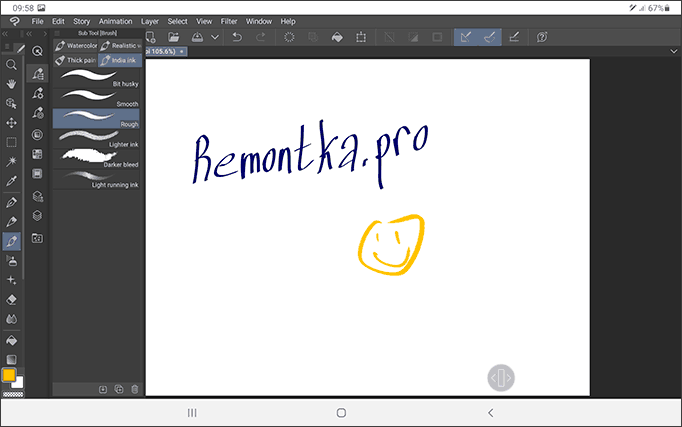Image resolution: width=682 pixels, height=427 pixels.
Task: Open the Color Set panel icon
Action: pos(37,154)
